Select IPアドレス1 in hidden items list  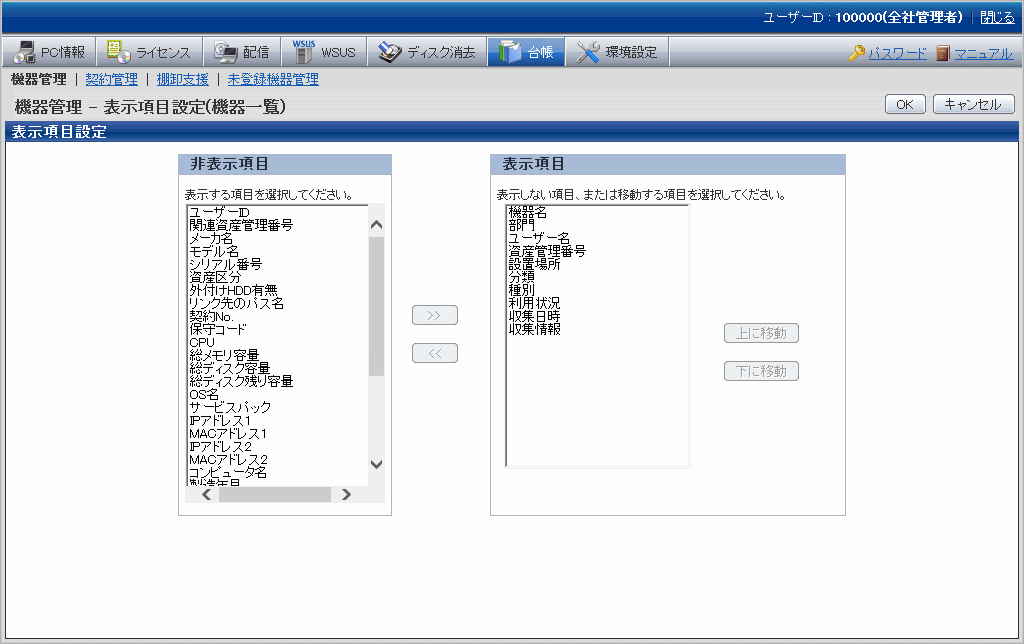278,421
